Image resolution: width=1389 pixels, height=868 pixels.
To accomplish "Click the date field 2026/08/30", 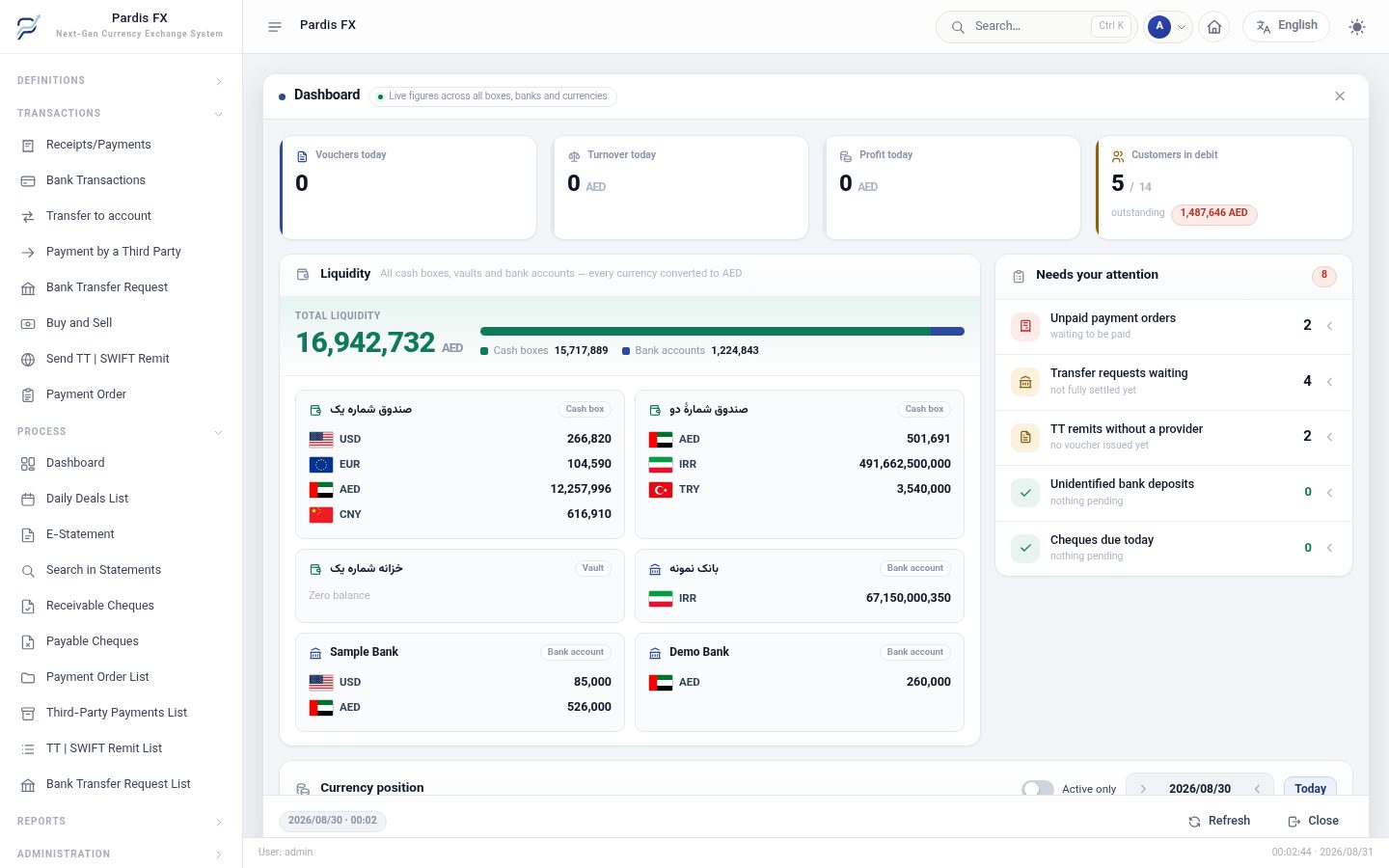I will click(1200, 789).
